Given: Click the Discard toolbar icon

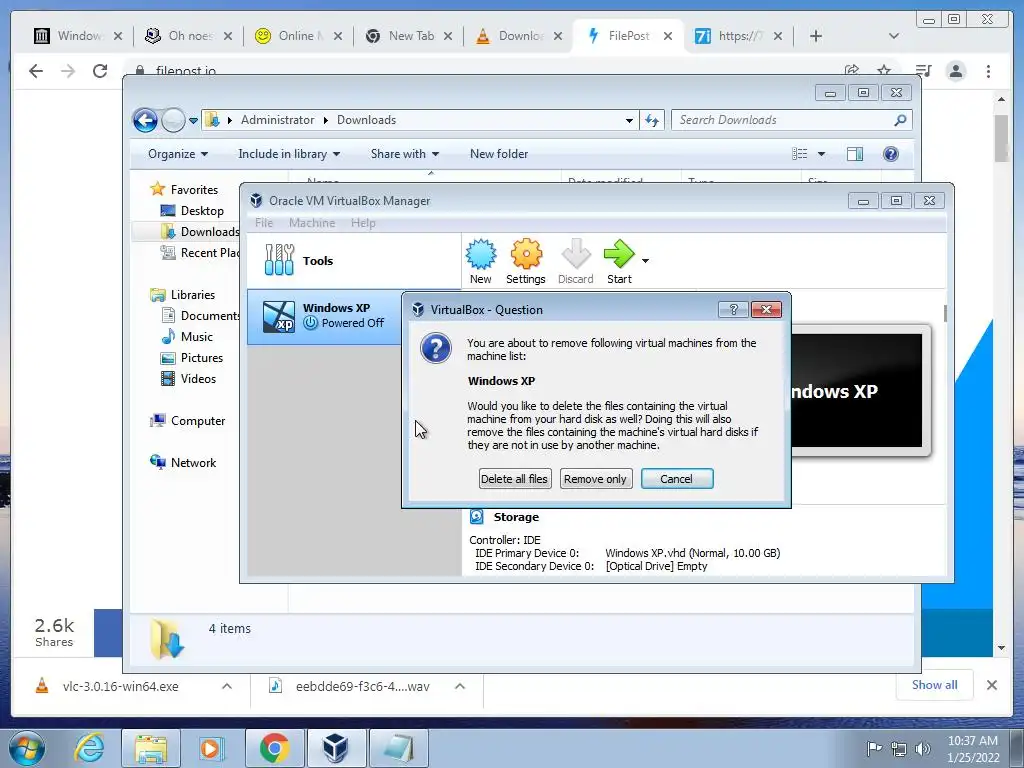Looking at the screenshot, I should pos(575,261).
